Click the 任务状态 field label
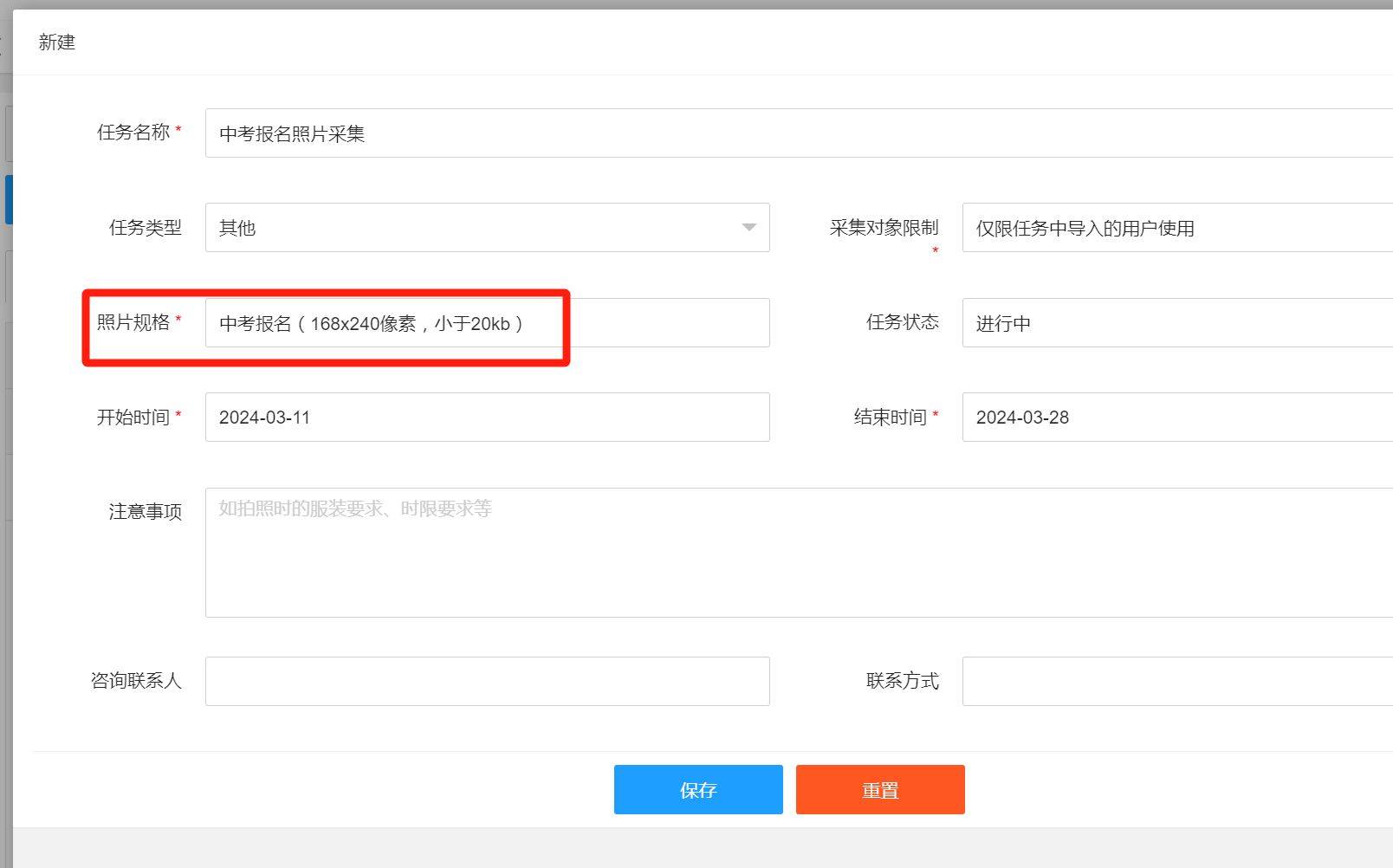This screenshot has width=1393, height=868. 902,322
